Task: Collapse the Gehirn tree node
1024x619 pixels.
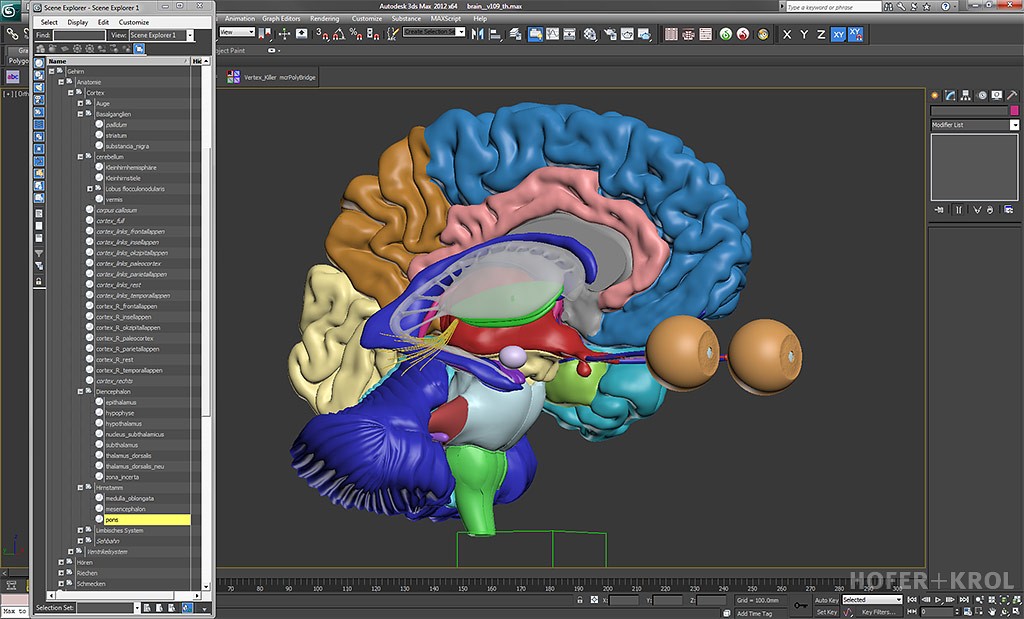Action: [52, 71]
